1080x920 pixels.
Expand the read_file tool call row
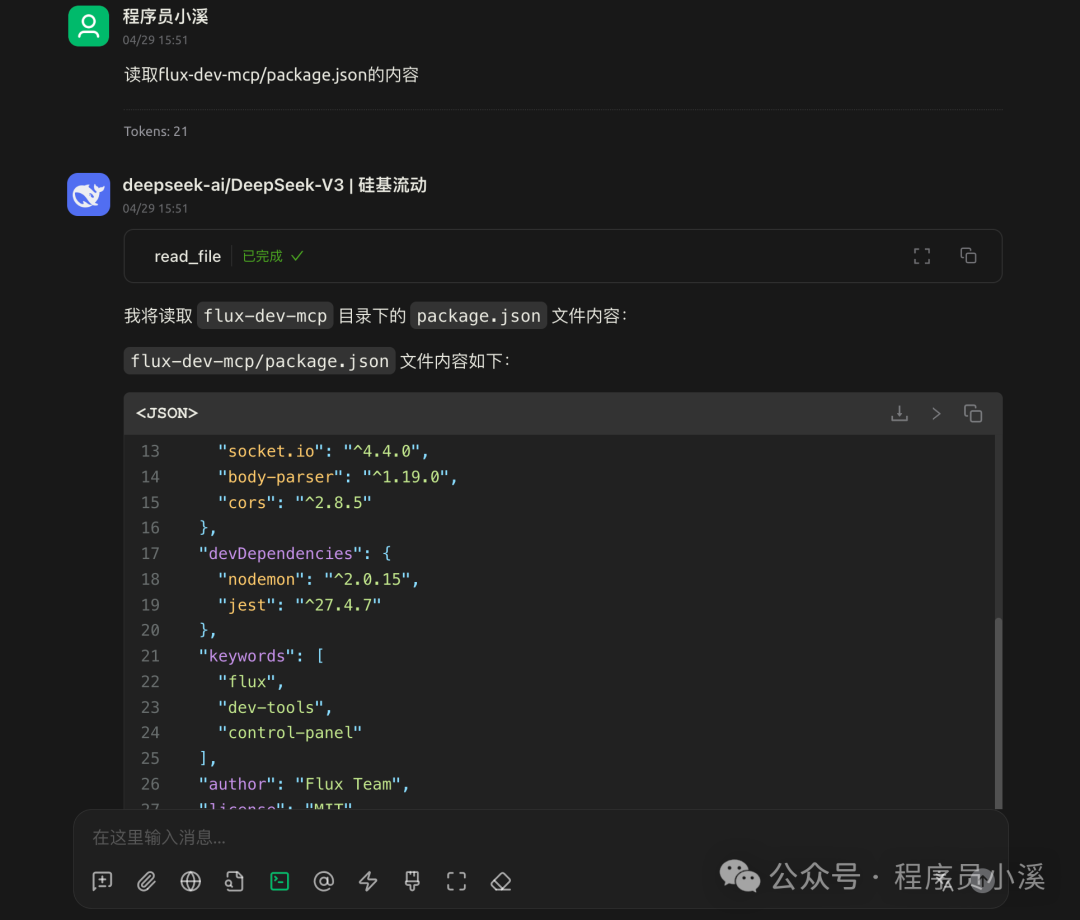pyautogui.click(x=563, y=256)
